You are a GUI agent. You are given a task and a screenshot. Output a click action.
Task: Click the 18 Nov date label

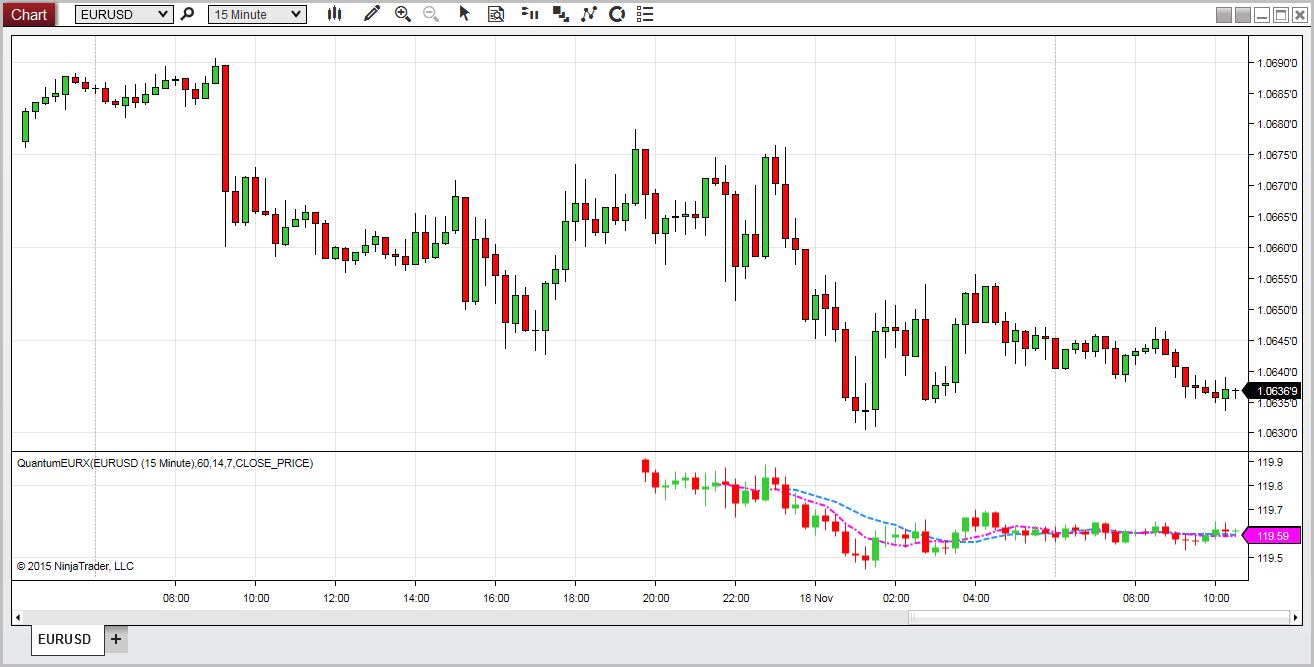tap(815, 598)
